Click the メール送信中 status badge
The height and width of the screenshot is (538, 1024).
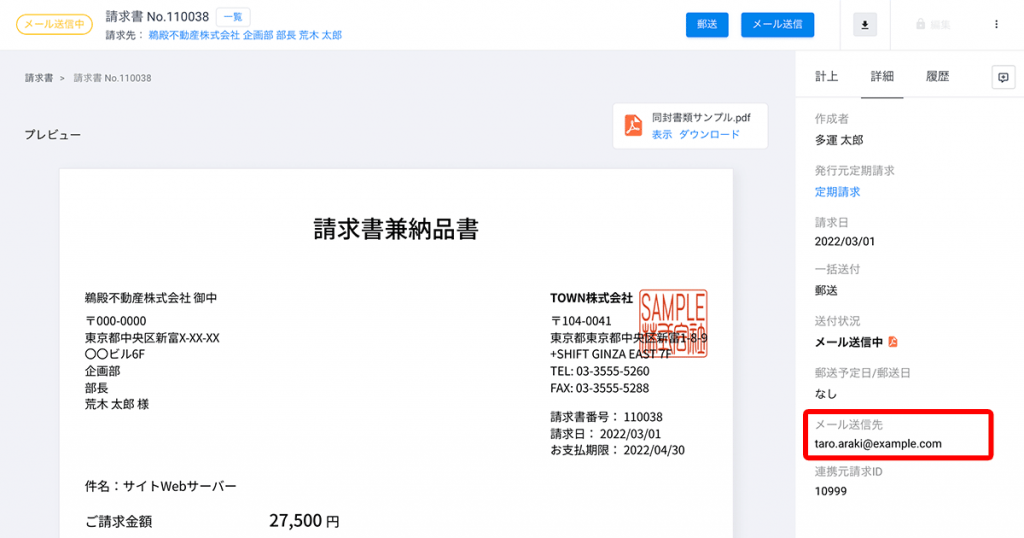click(54, 25)
